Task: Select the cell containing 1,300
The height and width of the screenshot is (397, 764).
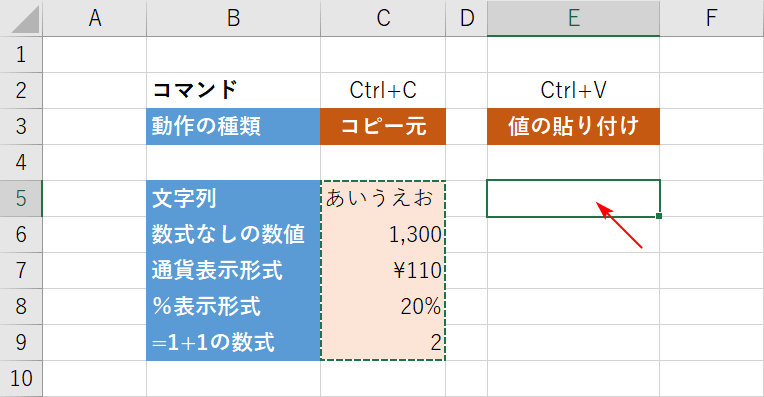Action: click(x=383, y=235)
